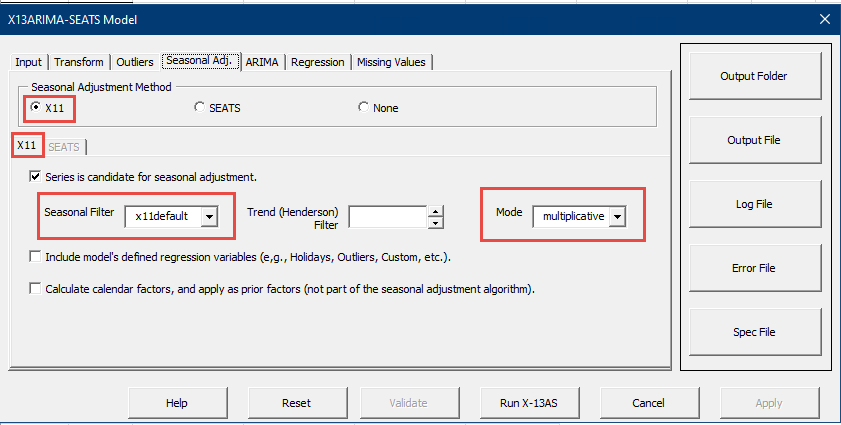Open the Seasonal Filter dropdown arrow
Screen dimensions: 841x425
210,217
